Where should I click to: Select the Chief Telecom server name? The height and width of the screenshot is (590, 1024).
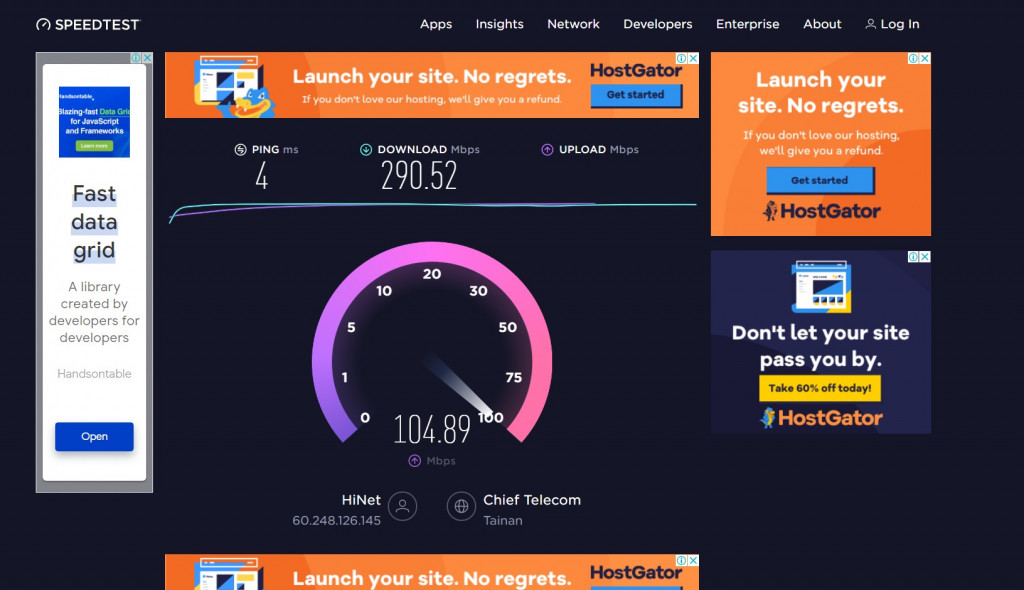tap(532, 500)
